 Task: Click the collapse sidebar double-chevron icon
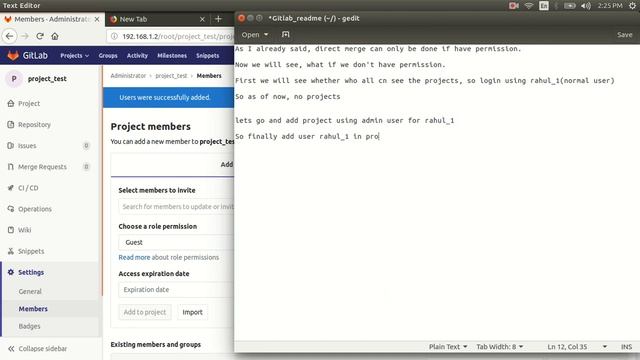point(11,349)
